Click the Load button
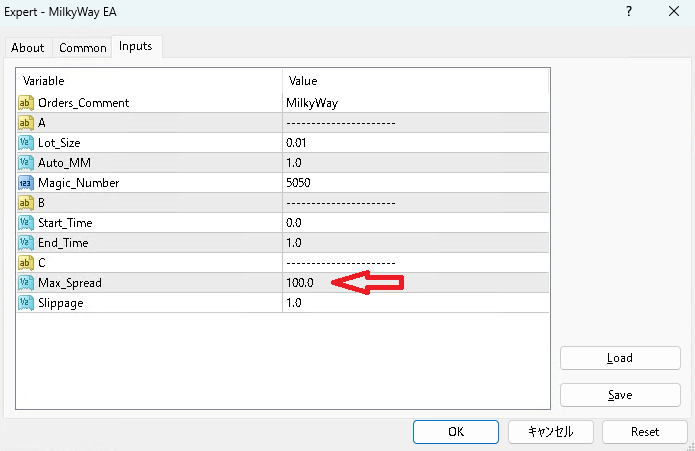This screenshot has height=451, width=695. [620, 358]
